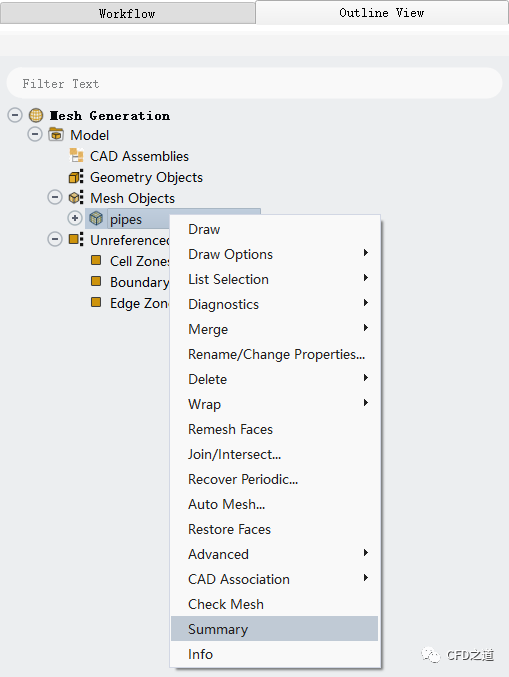Click the Mesh Generation globe icon
Screen dimensions: 509x677
(x=36, y=115)
